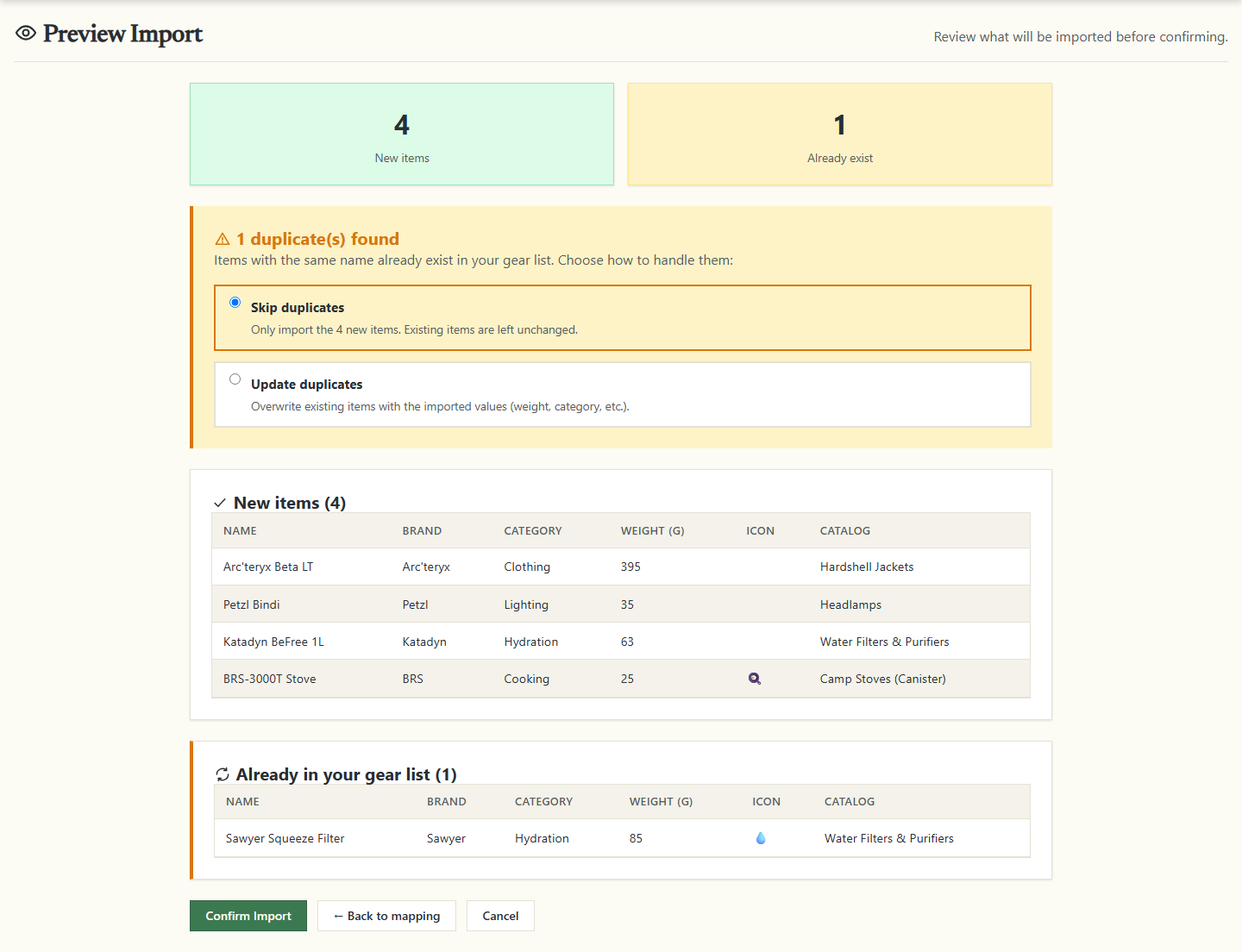Image resolution: width=1242 pixels, height=952 pixels.
Task: Click the Hardshell Jackets catalog cell
Action: (x=867, y=567)
